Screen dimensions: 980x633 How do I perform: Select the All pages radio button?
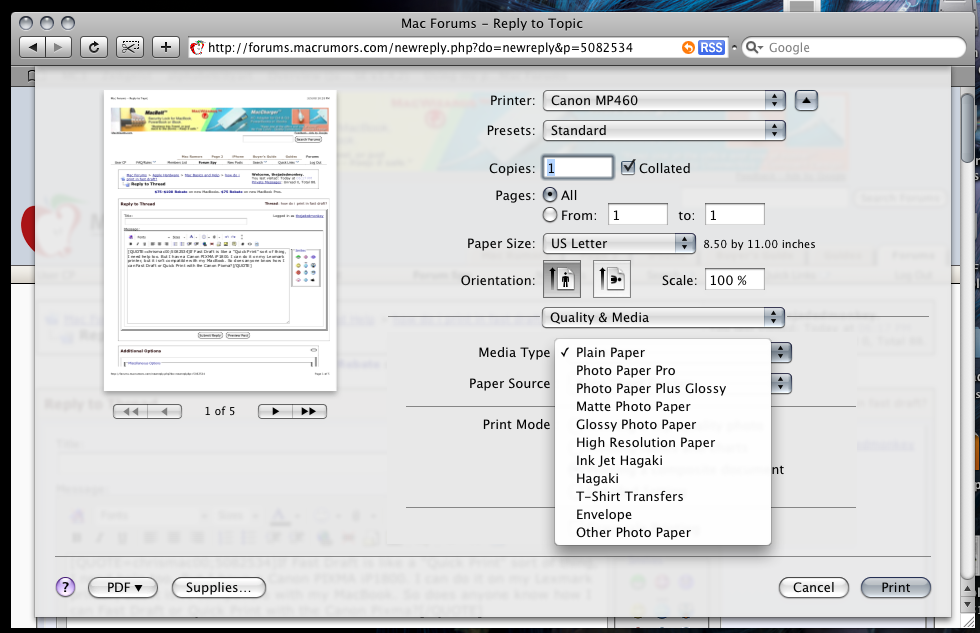tap(550, 195)
